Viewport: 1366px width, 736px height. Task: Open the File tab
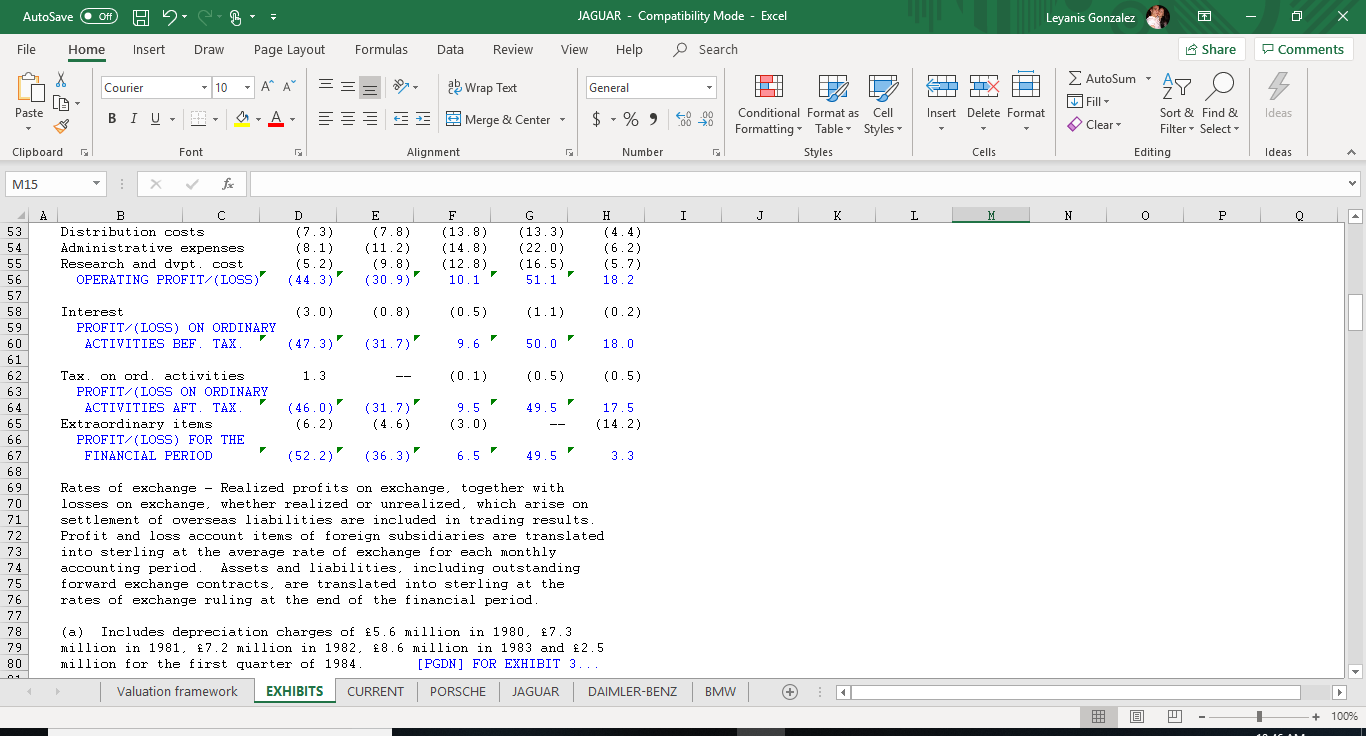coord(26,49)
